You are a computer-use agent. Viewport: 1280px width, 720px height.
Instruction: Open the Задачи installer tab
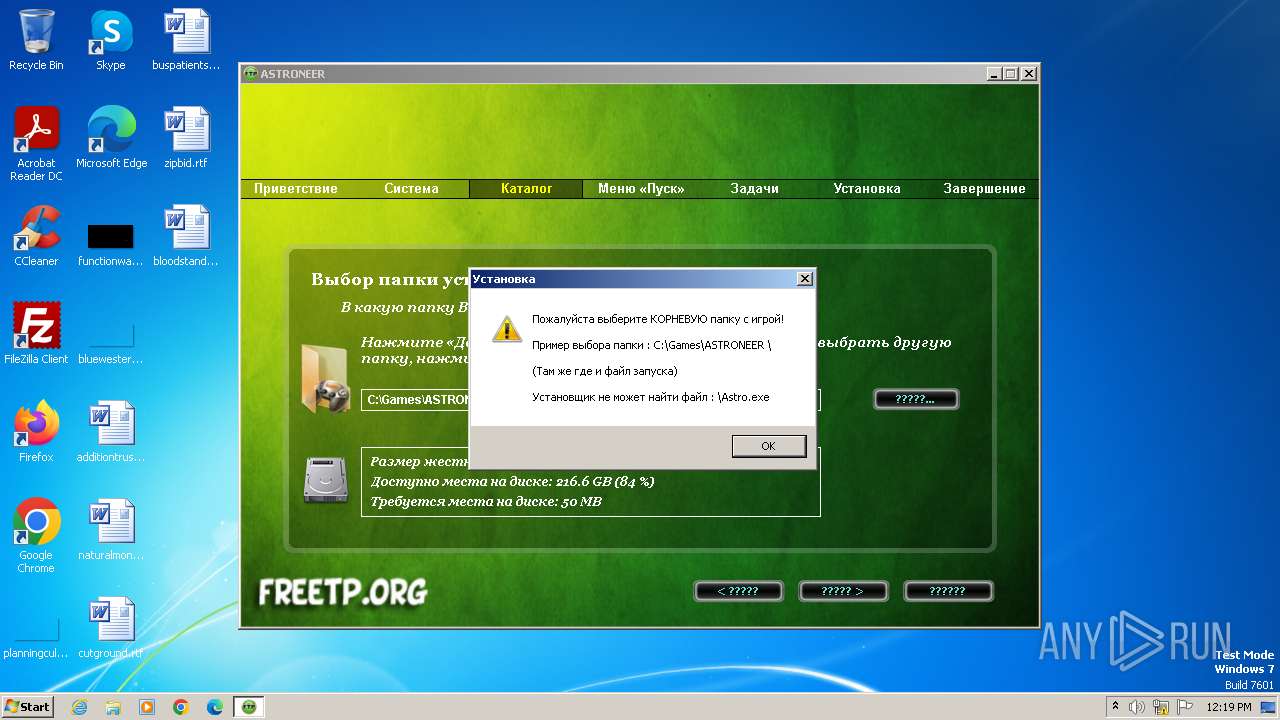[754, 188]
